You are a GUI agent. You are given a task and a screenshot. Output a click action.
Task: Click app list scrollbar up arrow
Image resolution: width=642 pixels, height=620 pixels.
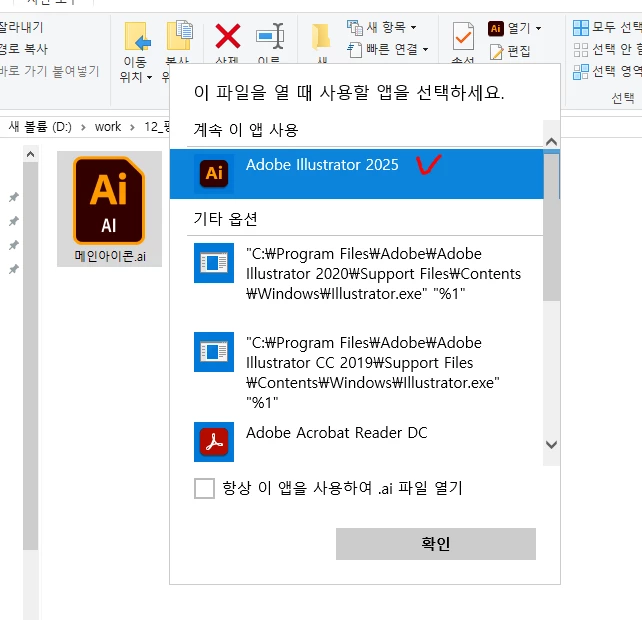pos(552,142)
